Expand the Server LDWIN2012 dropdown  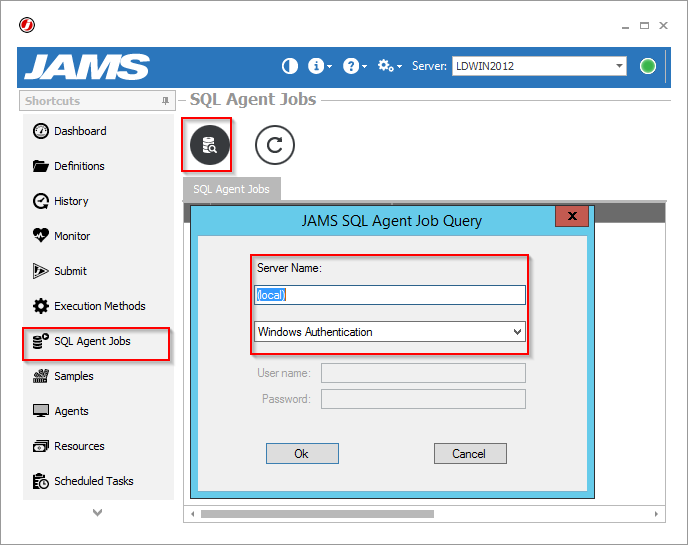(619, 66)
